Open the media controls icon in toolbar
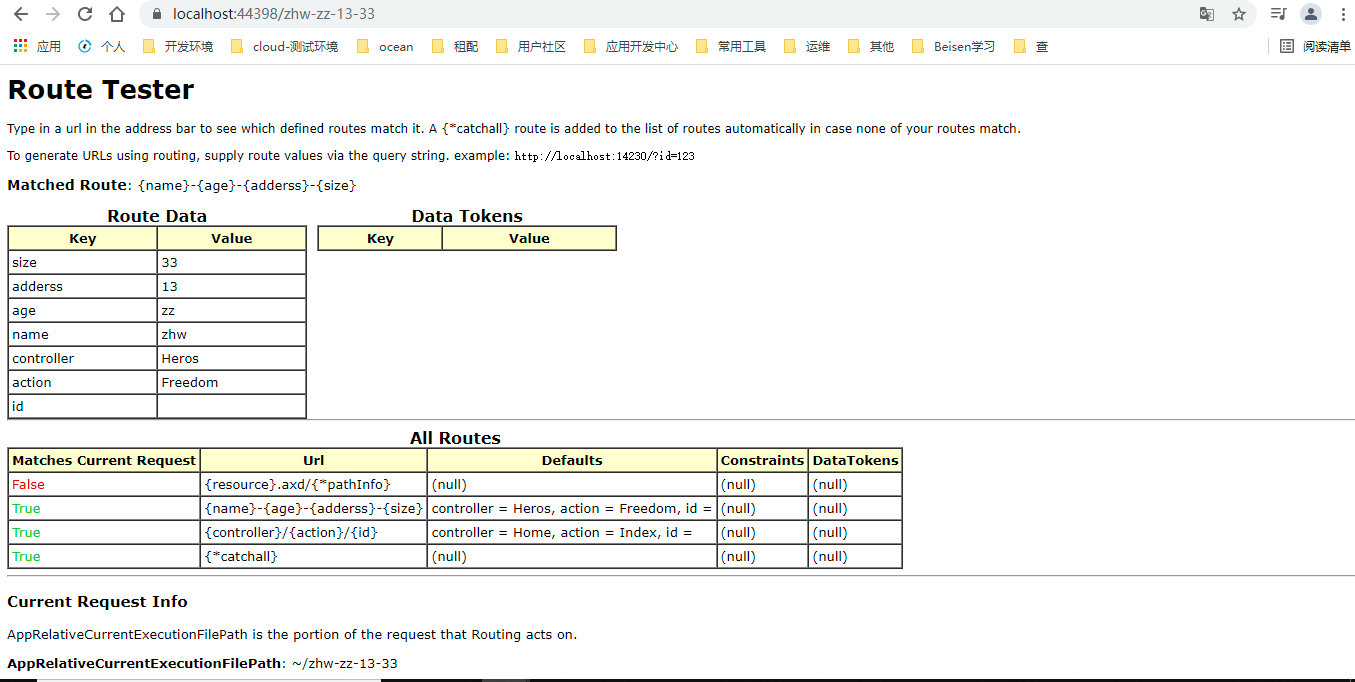 (1277, 16)
